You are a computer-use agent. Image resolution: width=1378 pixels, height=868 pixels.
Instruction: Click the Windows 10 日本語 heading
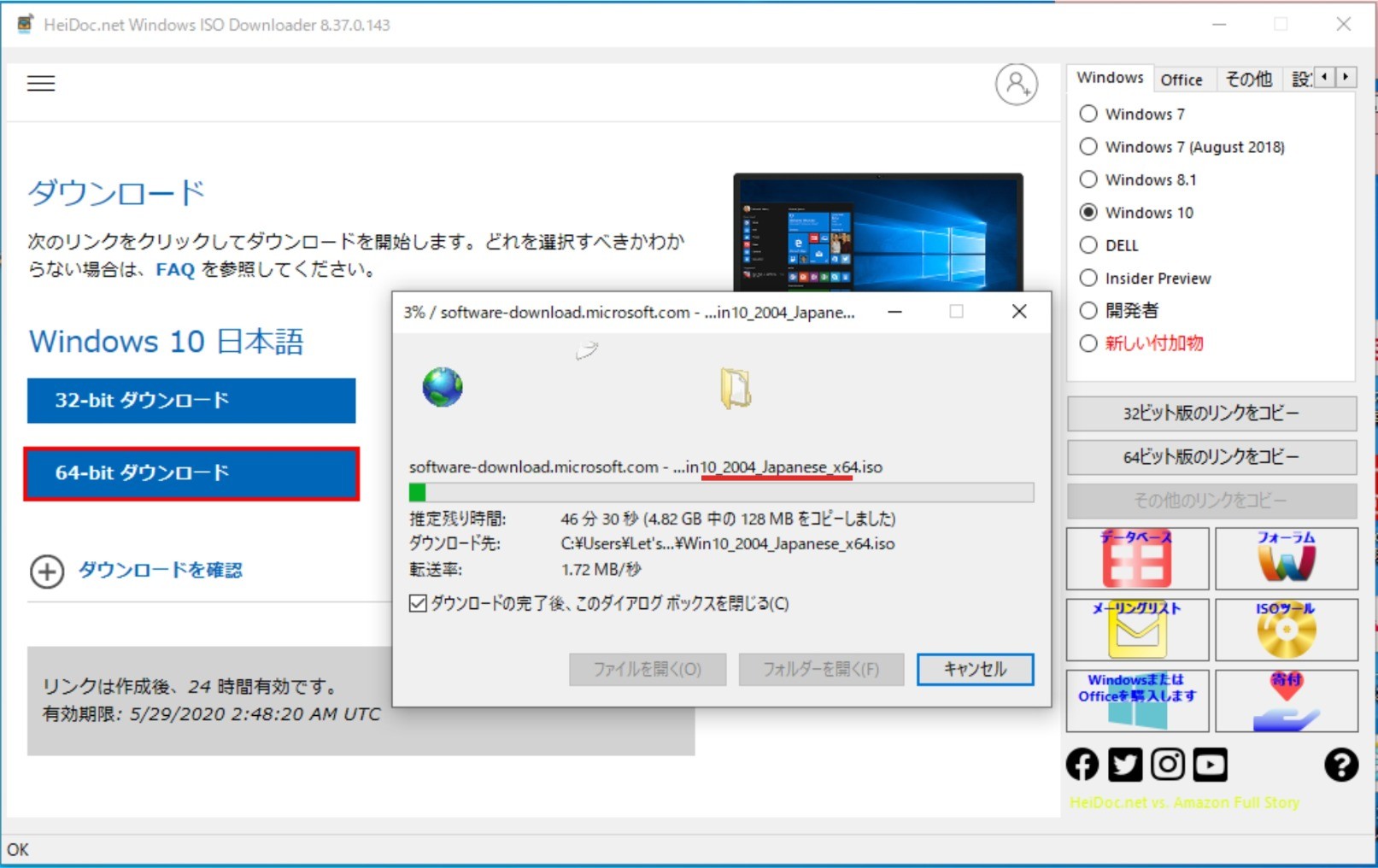point(167,342)
